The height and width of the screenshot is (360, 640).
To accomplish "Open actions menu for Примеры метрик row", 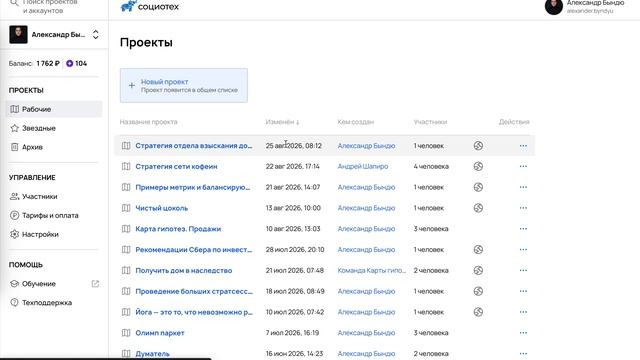I will click(523, 187).
